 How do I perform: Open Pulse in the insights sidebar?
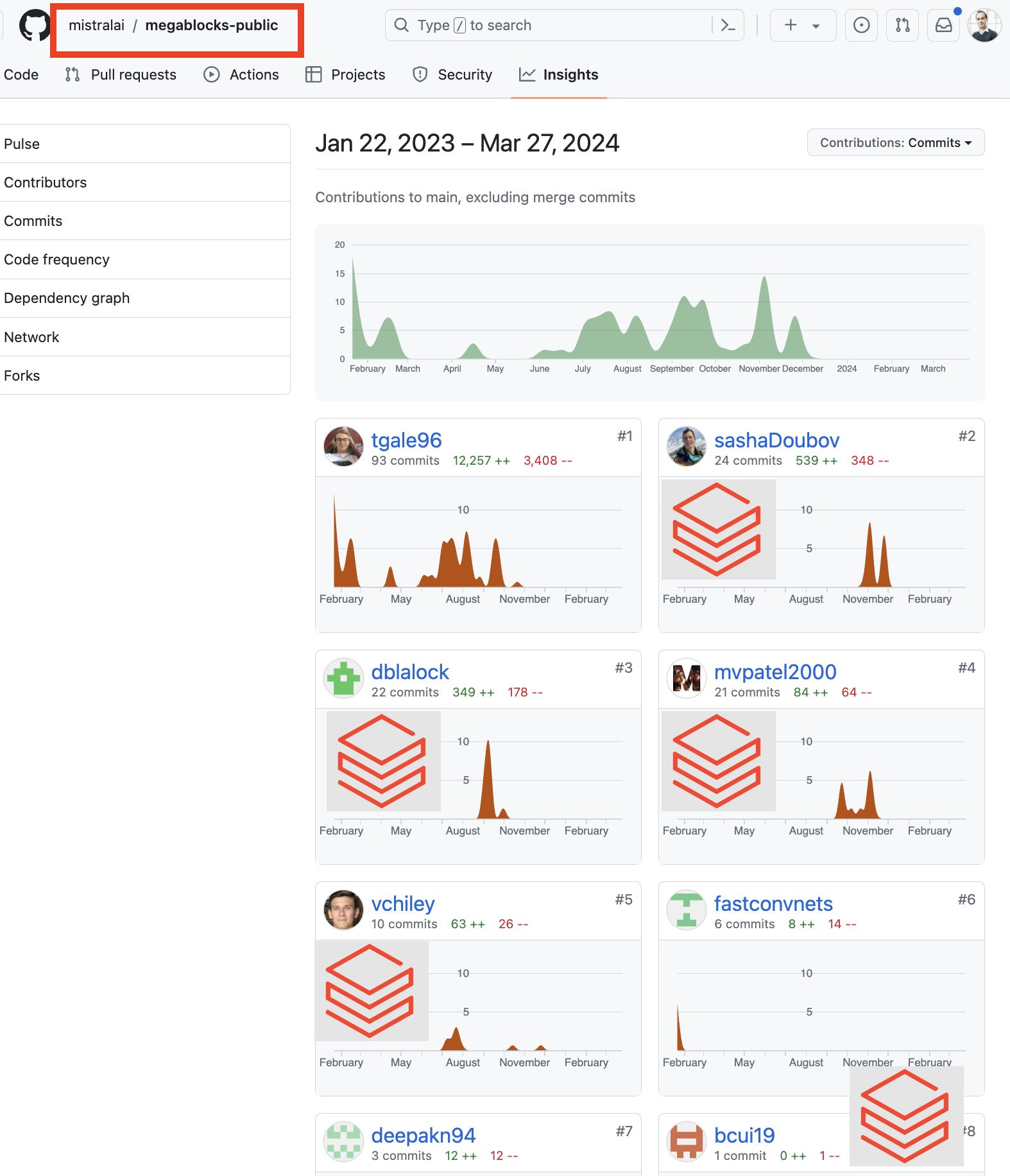click(145, 144)
